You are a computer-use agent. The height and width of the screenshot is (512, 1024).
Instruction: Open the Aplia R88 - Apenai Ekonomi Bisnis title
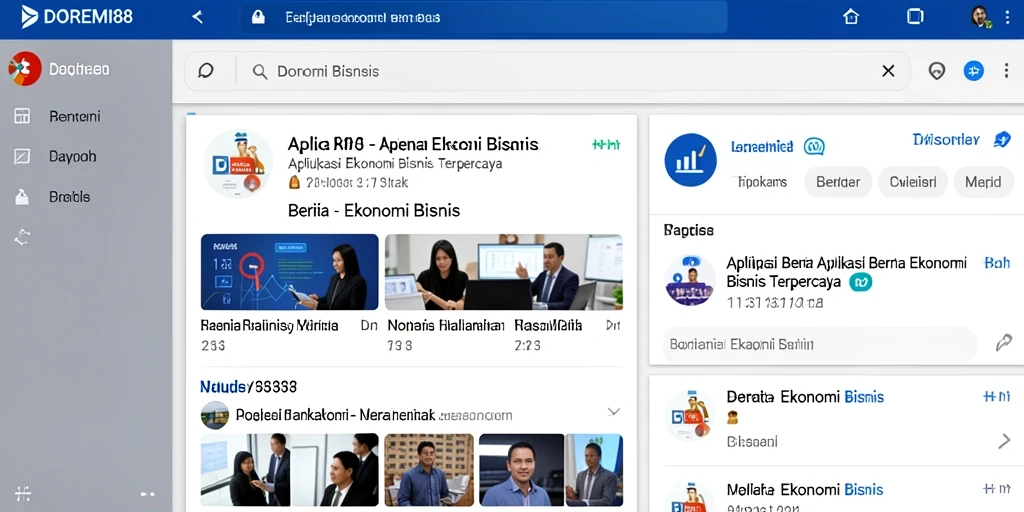point(413,144)
